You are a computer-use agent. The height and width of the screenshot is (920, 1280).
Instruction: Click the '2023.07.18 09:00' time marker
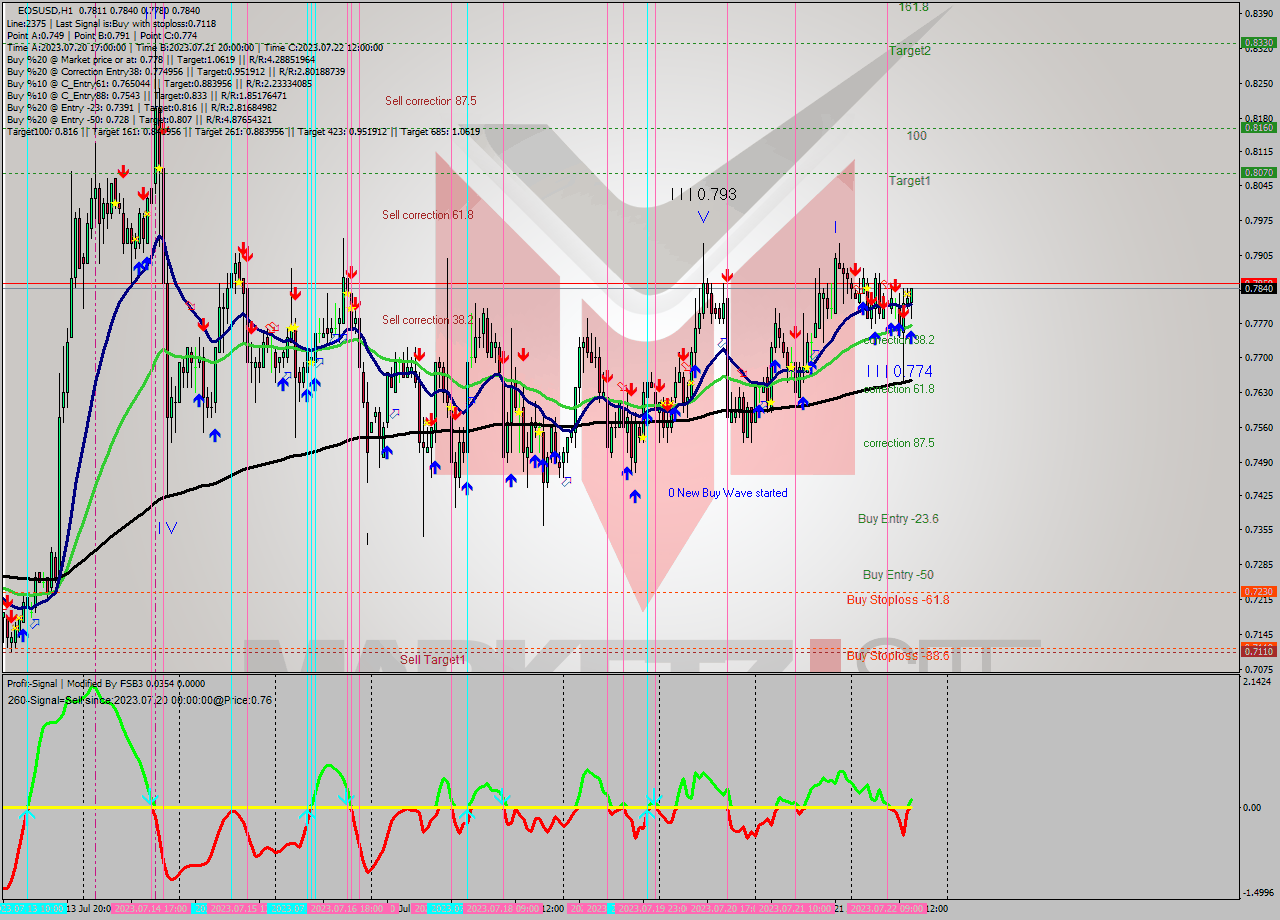pyautogui.click(x=502, y=909)
